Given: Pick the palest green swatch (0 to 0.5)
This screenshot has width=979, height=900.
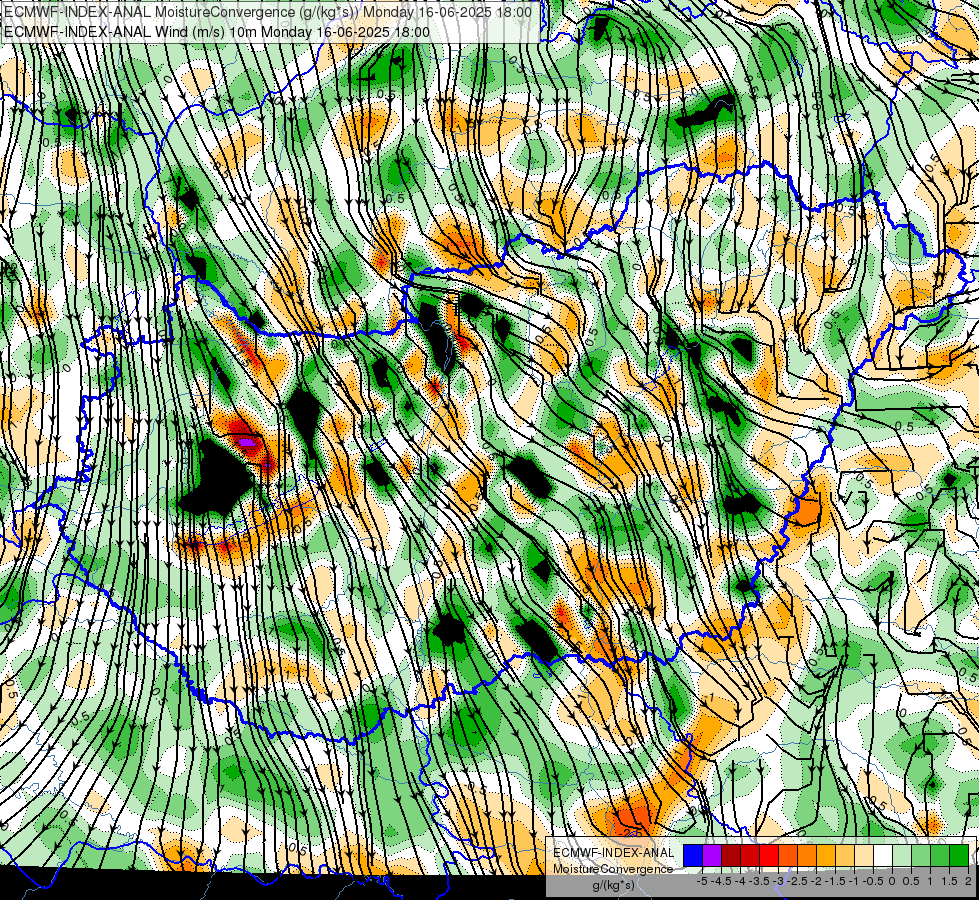Looking at the screenshot, I should pos(902,855).
